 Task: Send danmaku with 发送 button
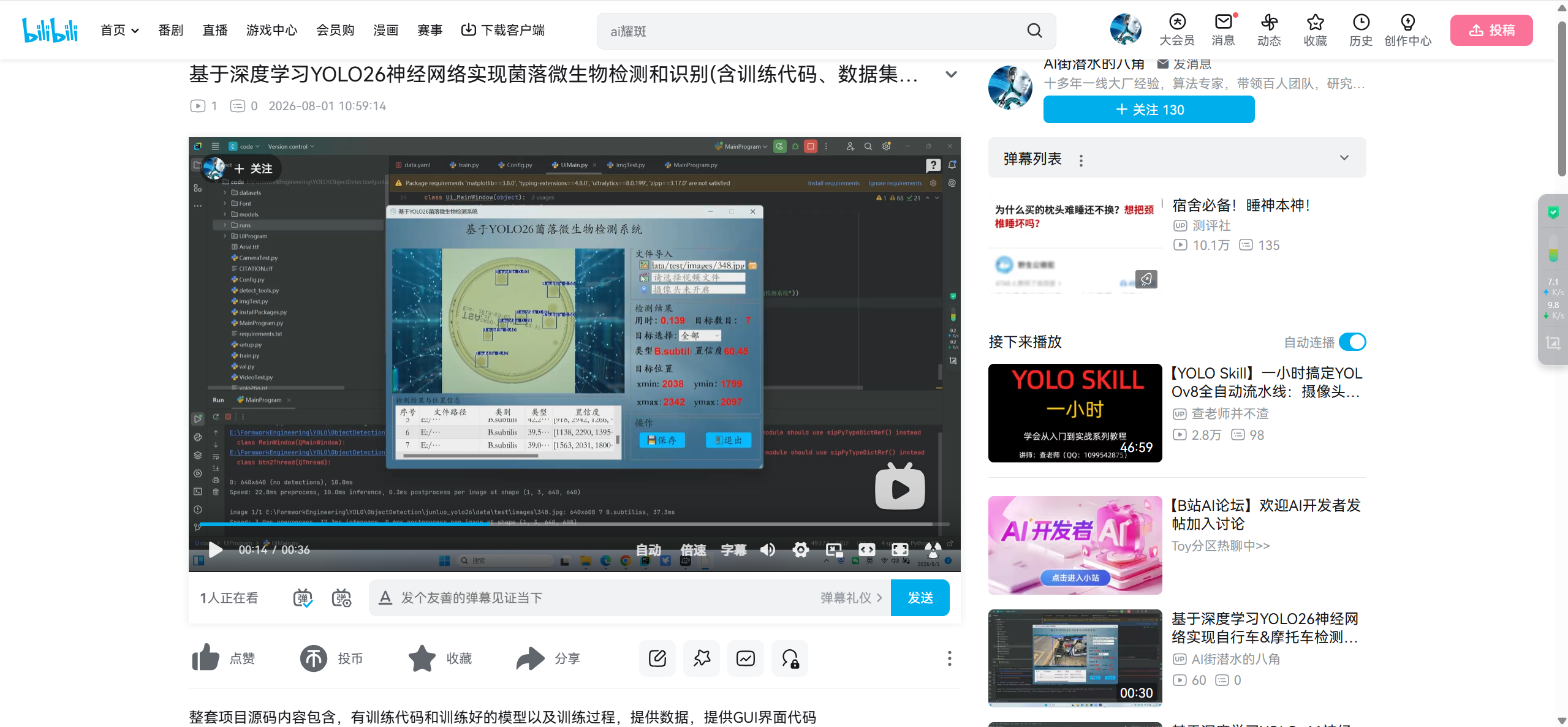pos(920,598)
